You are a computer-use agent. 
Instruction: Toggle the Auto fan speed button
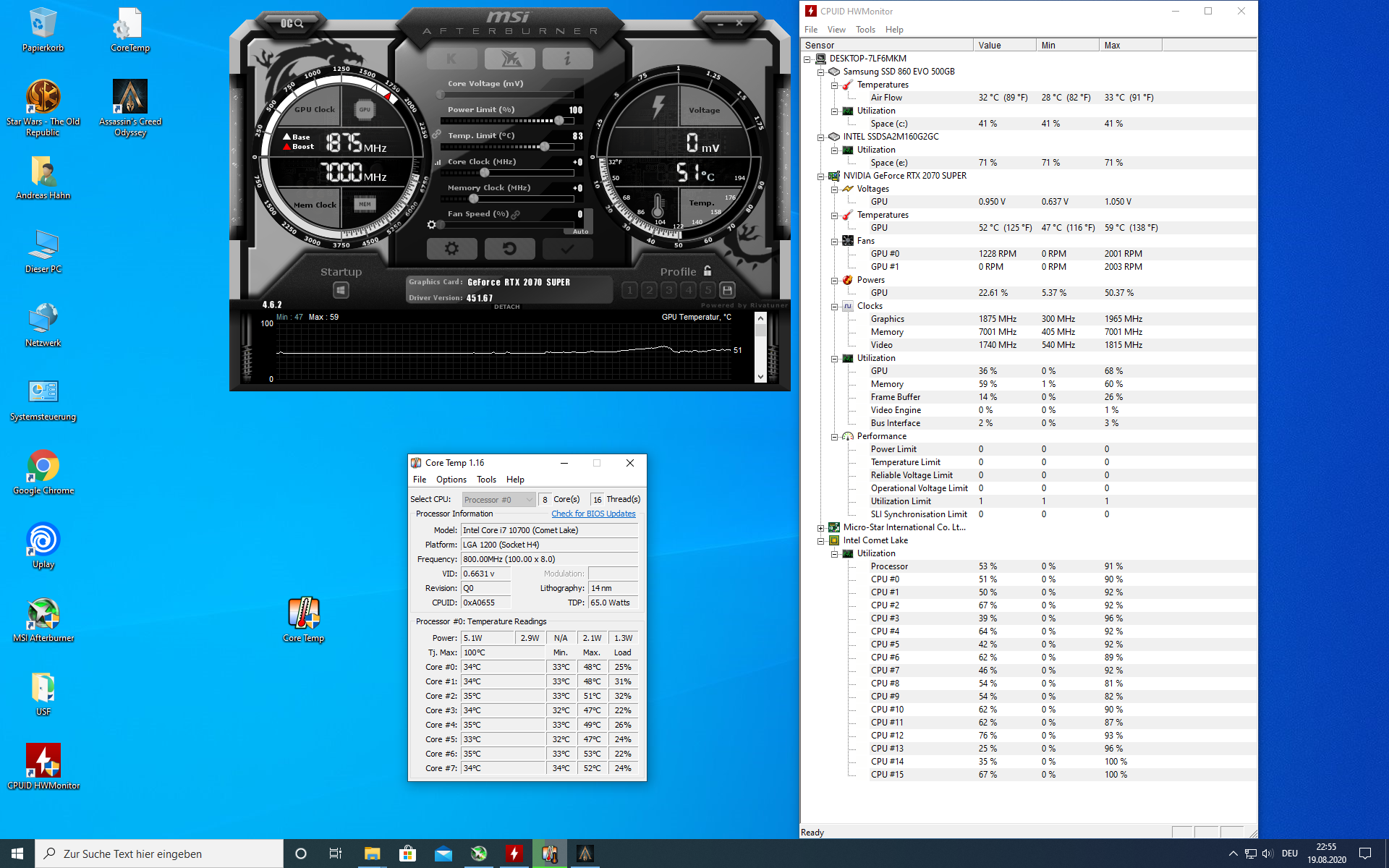tap(581, 231)
